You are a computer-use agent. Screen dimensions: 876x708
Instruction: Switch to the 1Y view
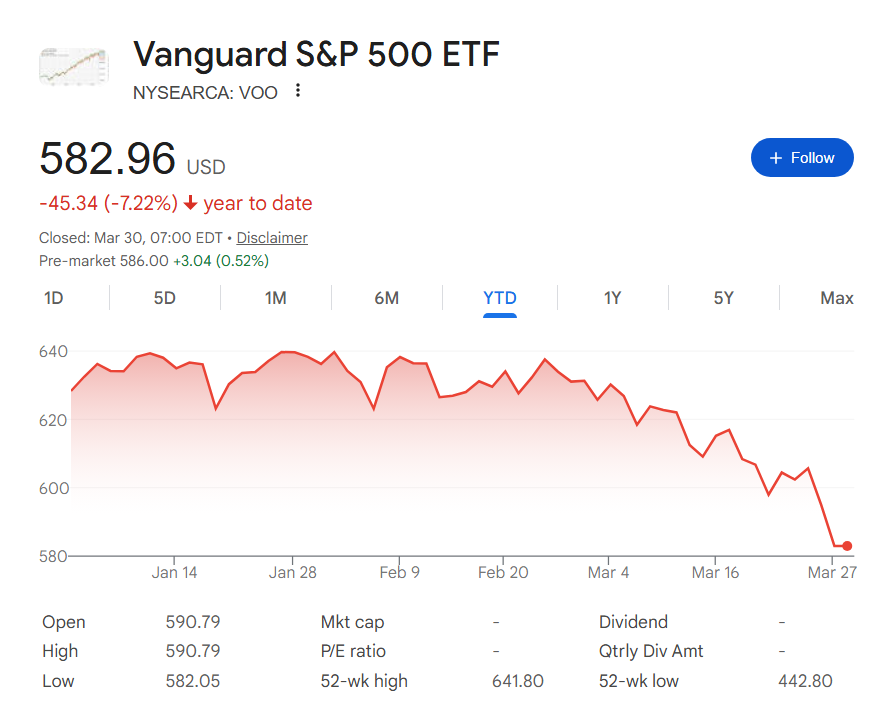click(611, 298)
